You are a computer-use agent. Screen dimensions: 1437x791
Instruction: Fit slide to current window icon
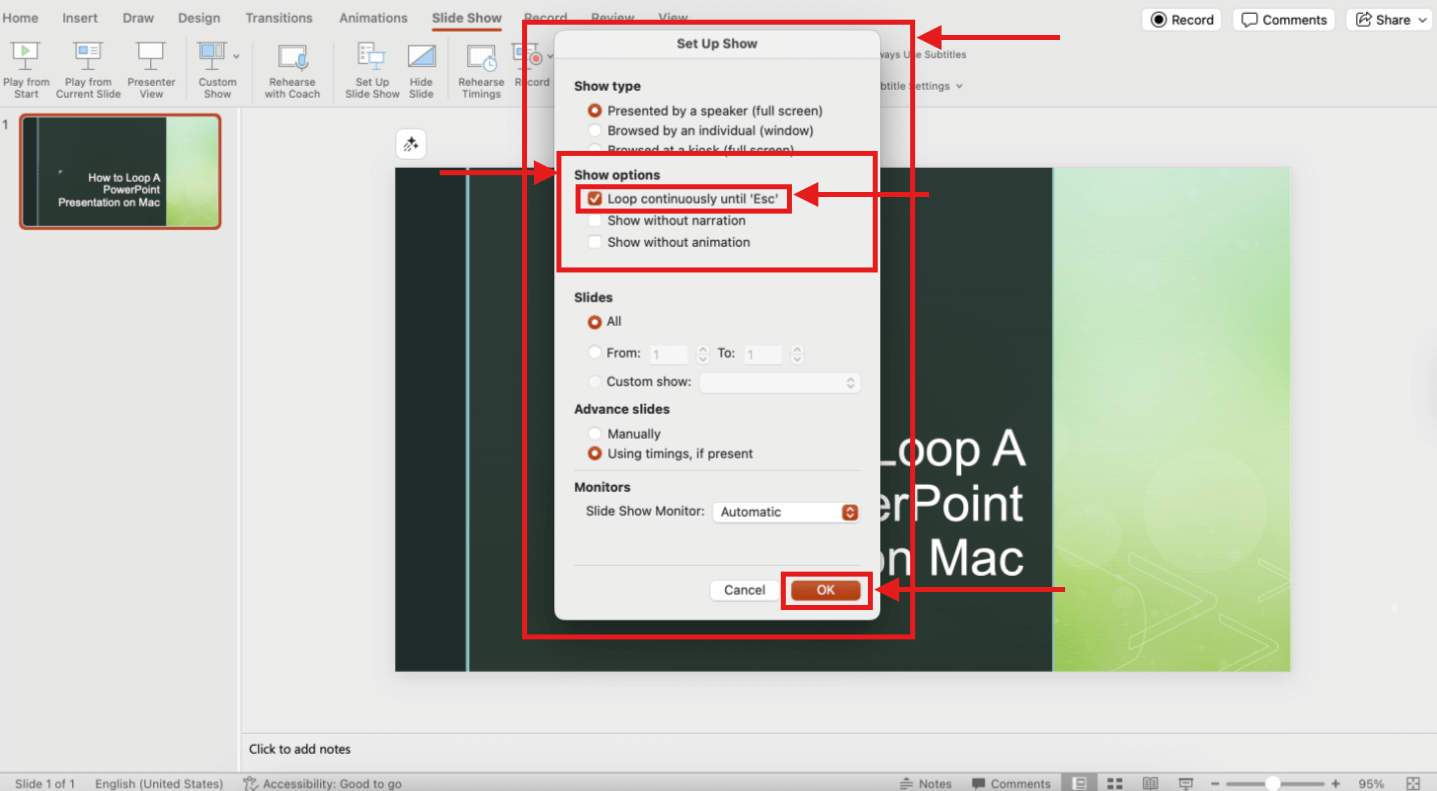[1413, 784]
